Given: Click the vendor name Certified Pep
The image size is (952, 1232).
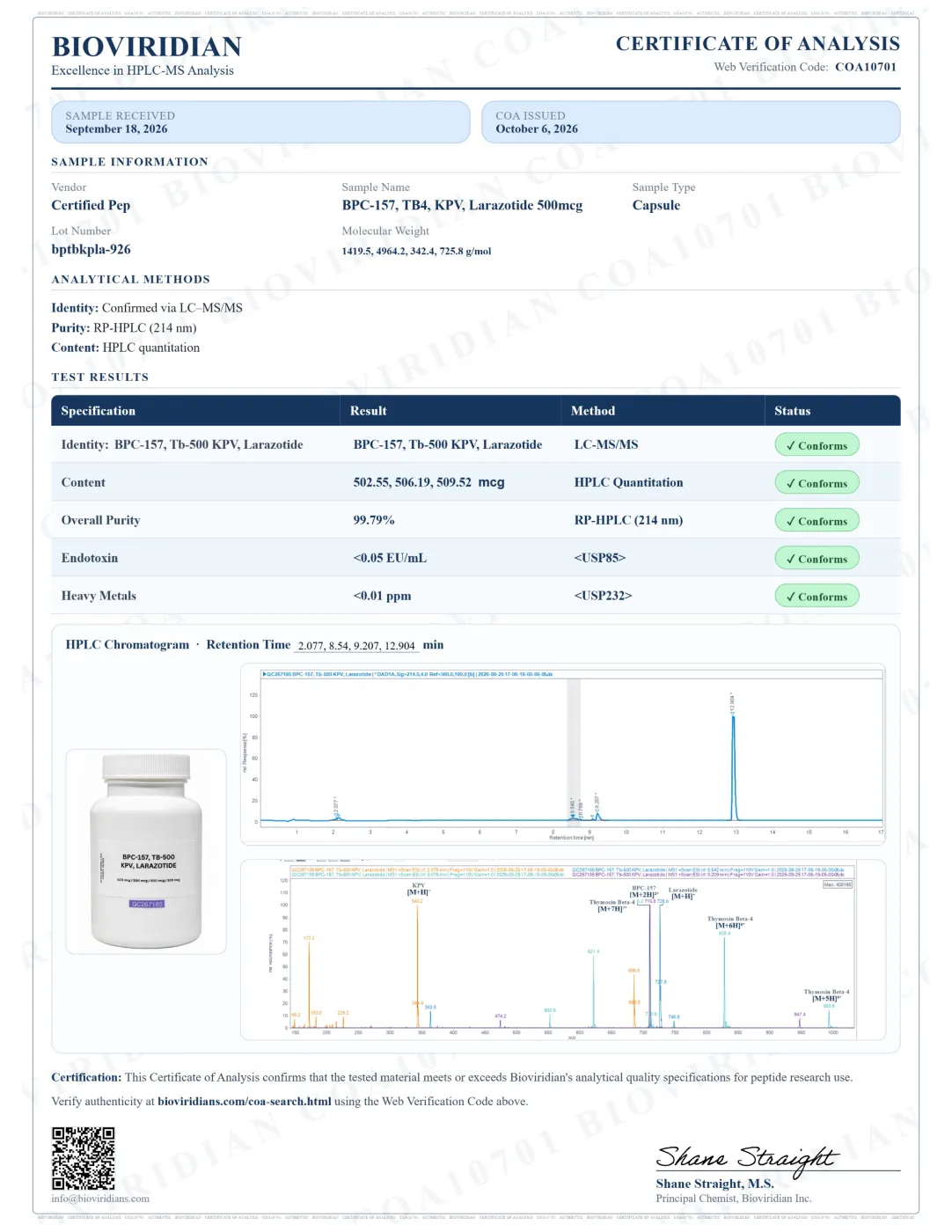Looking at the screenshot, I should coord(91,205).
